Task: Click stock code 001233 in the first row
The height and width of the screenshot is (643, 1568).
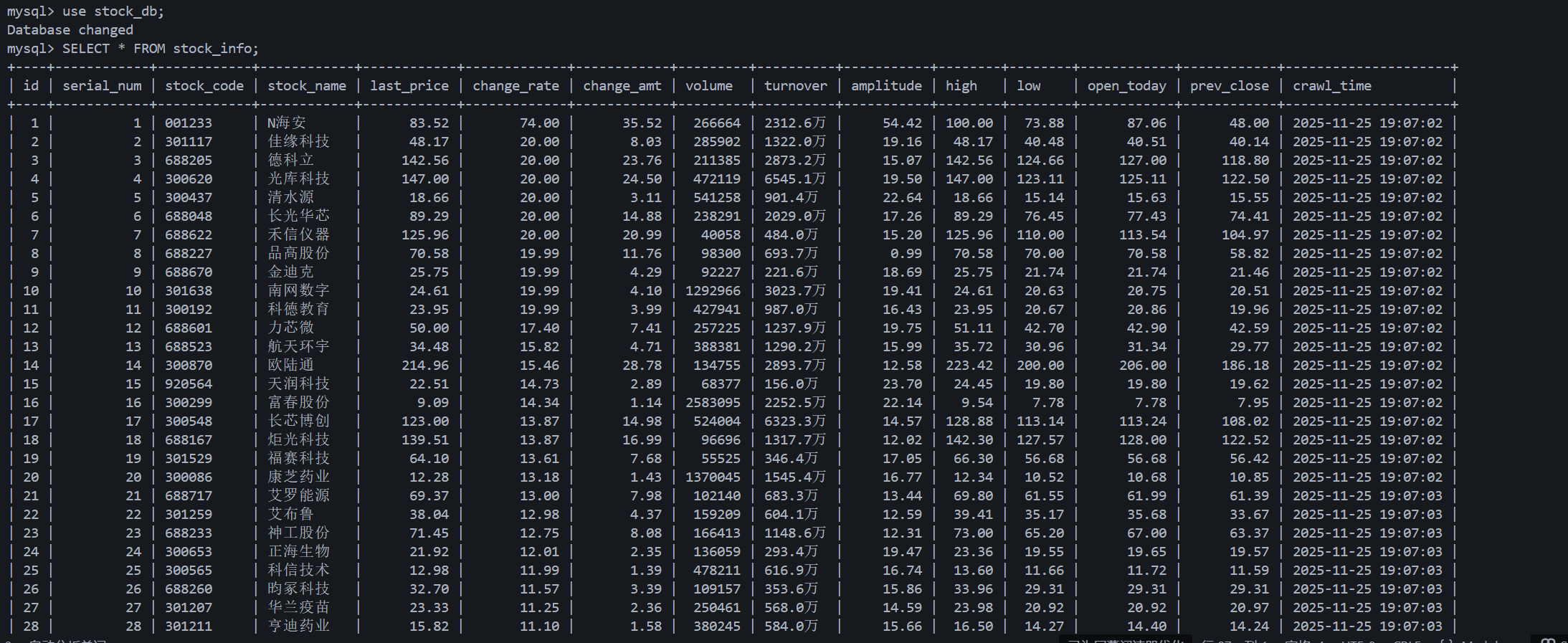Action: tap(189, 123)
